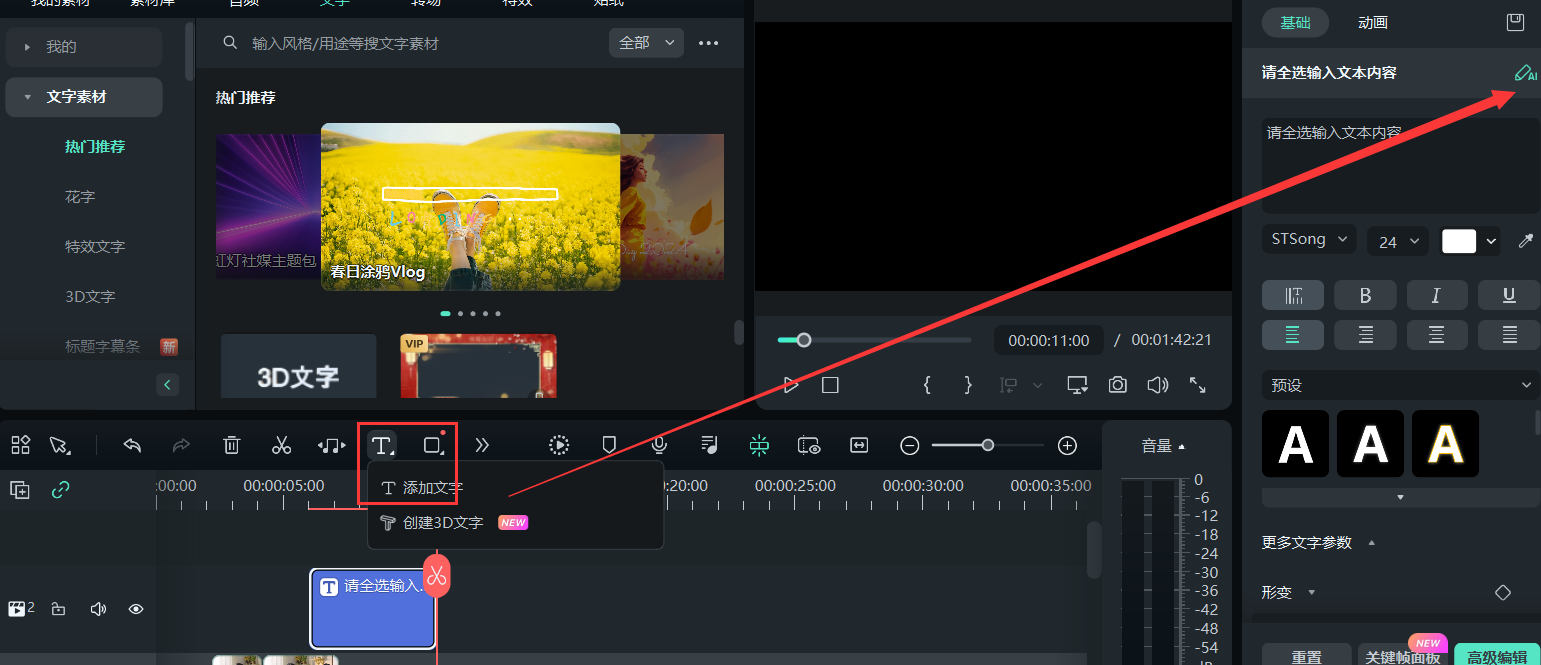Show more tools with the double-chevron icon
This screenshot has height=665, width=1541.
[x=482, y=445]
